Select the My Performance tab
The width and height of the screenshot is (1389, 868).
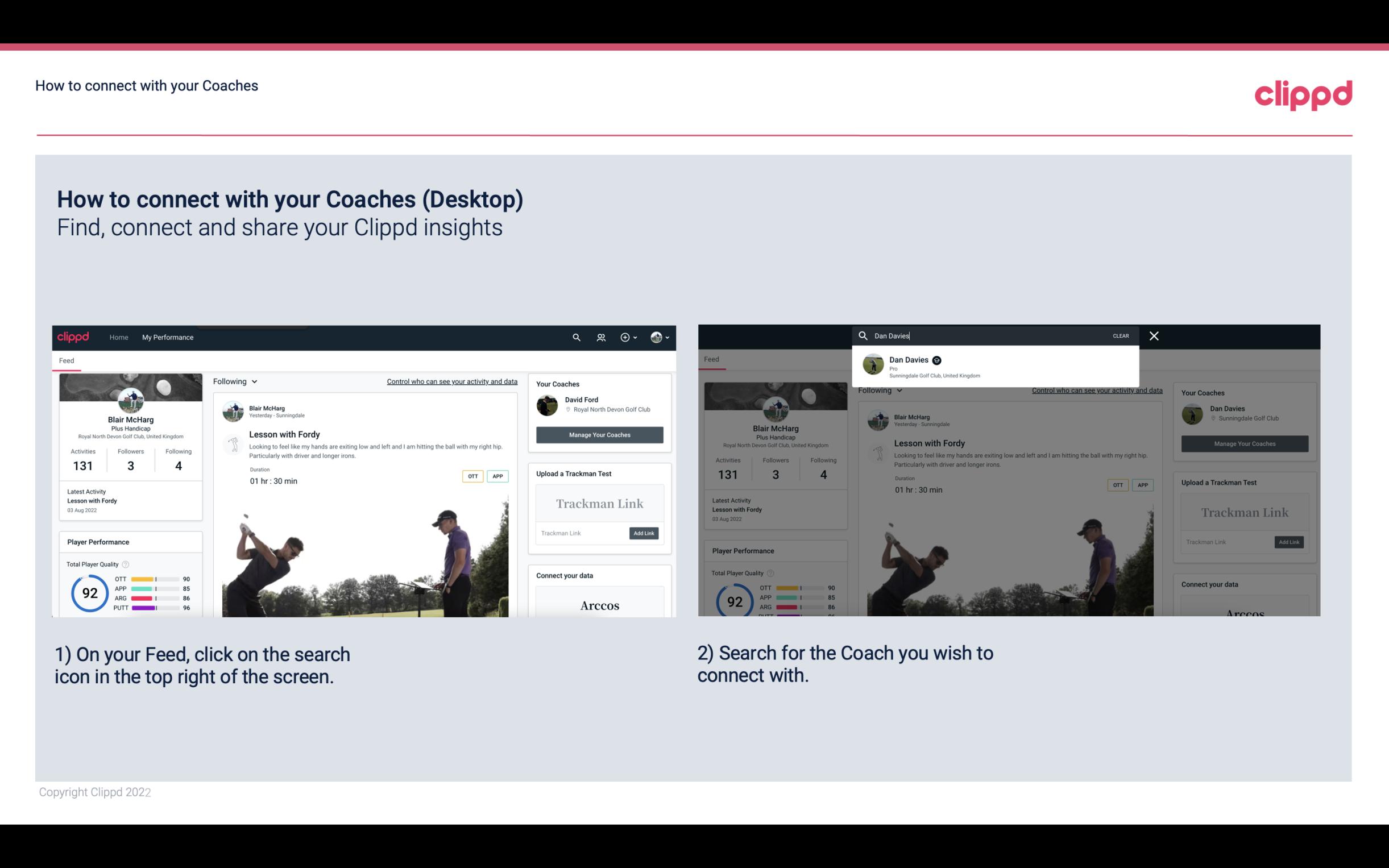point(168,337)
